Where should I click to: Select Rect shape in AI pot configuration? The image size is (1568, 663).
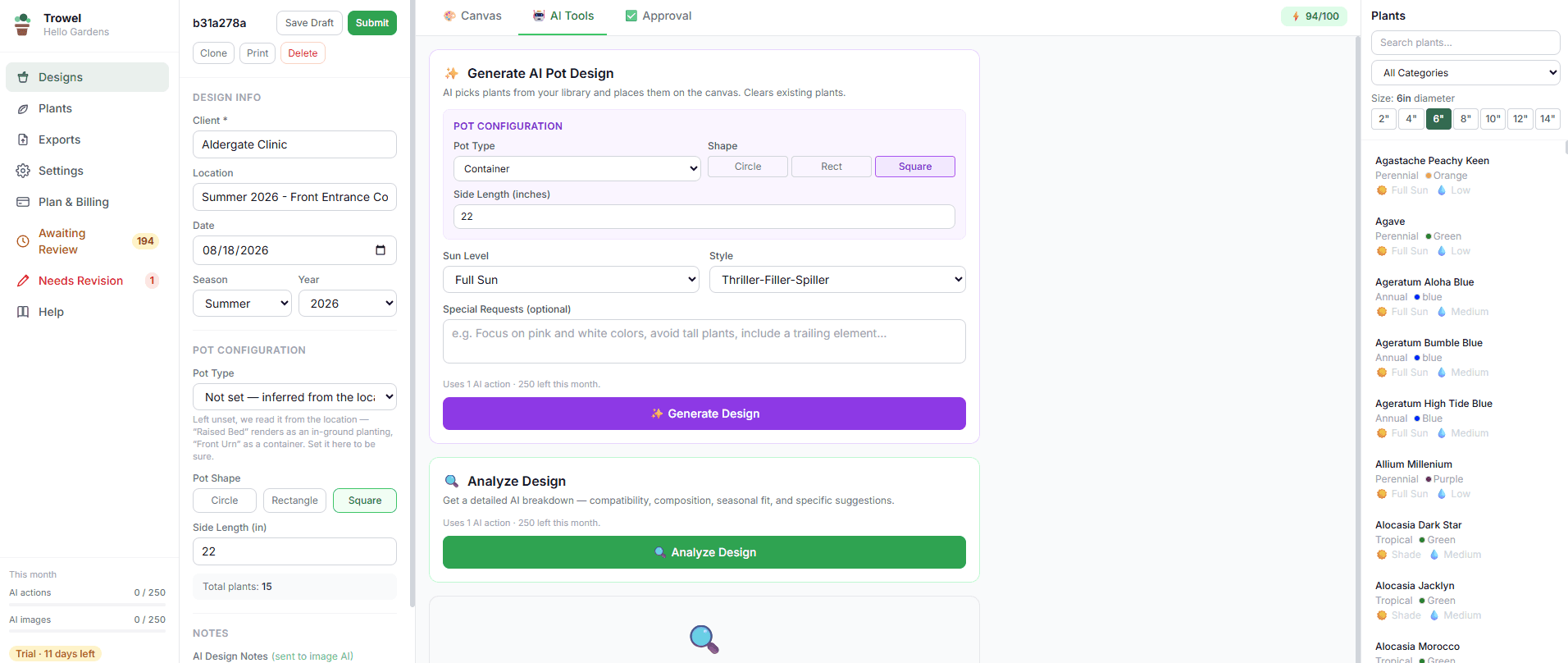pos(832,167)
